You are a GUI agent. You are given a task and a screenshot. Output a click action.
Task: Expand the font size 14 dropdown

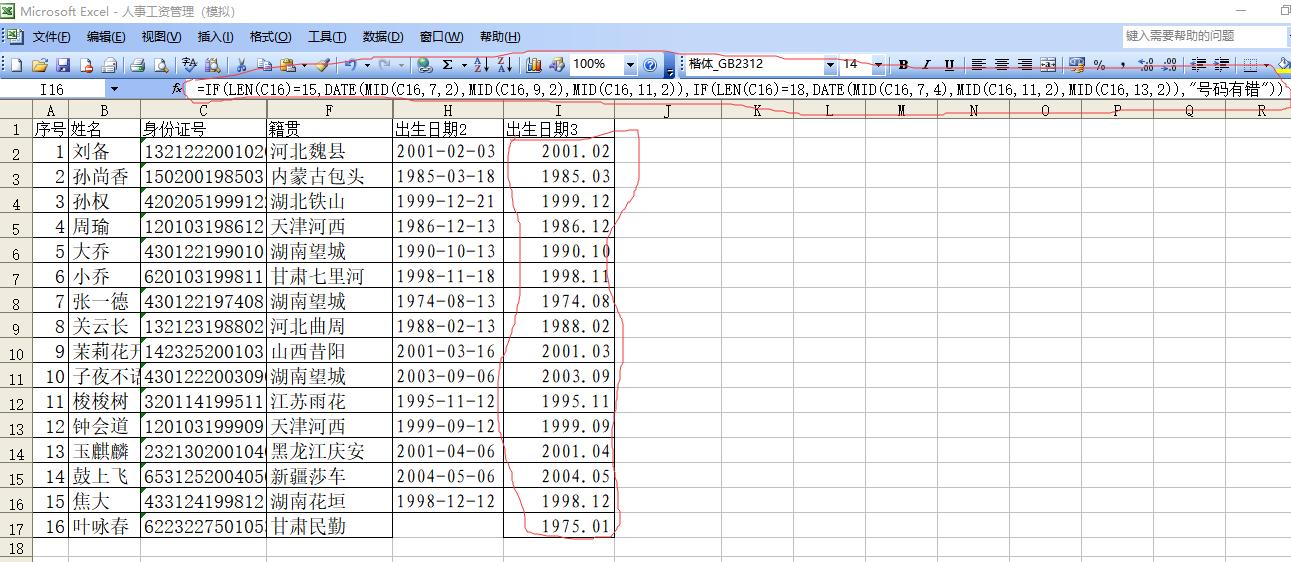(879, 65)
